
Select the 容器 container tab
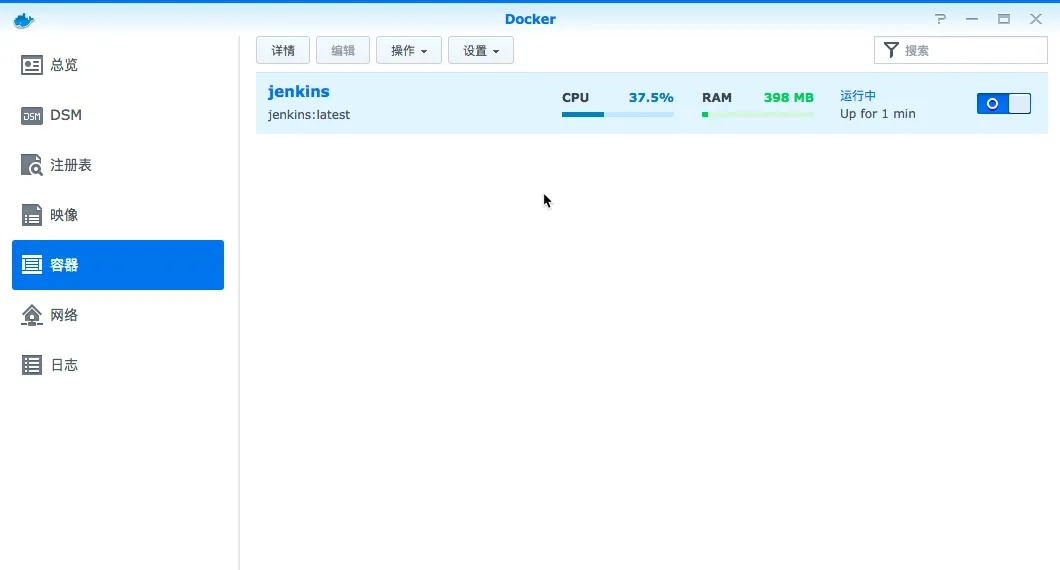118,265
